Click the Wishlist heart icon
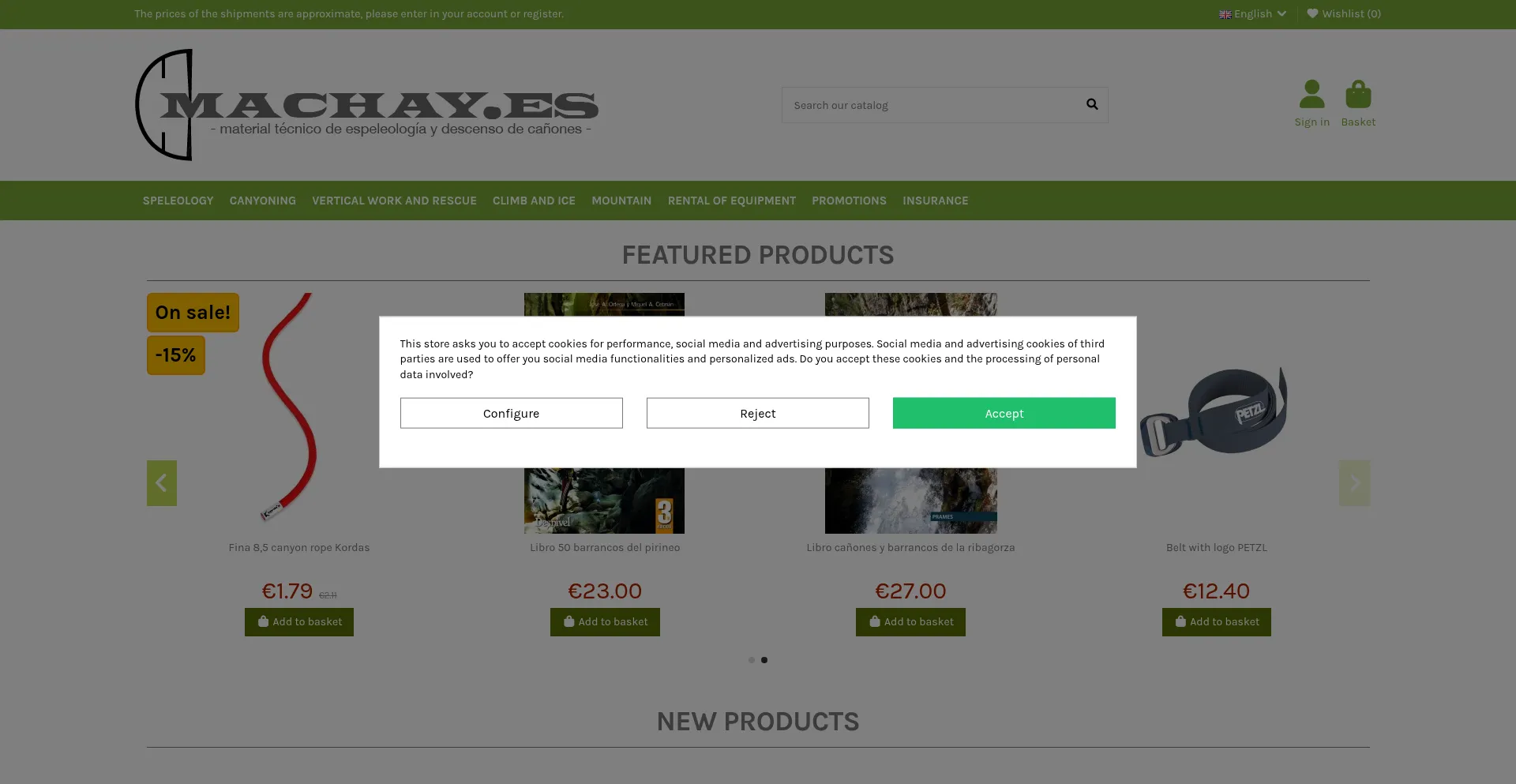This screenshot has height=784, width=1516. (x=1312, y=13)
